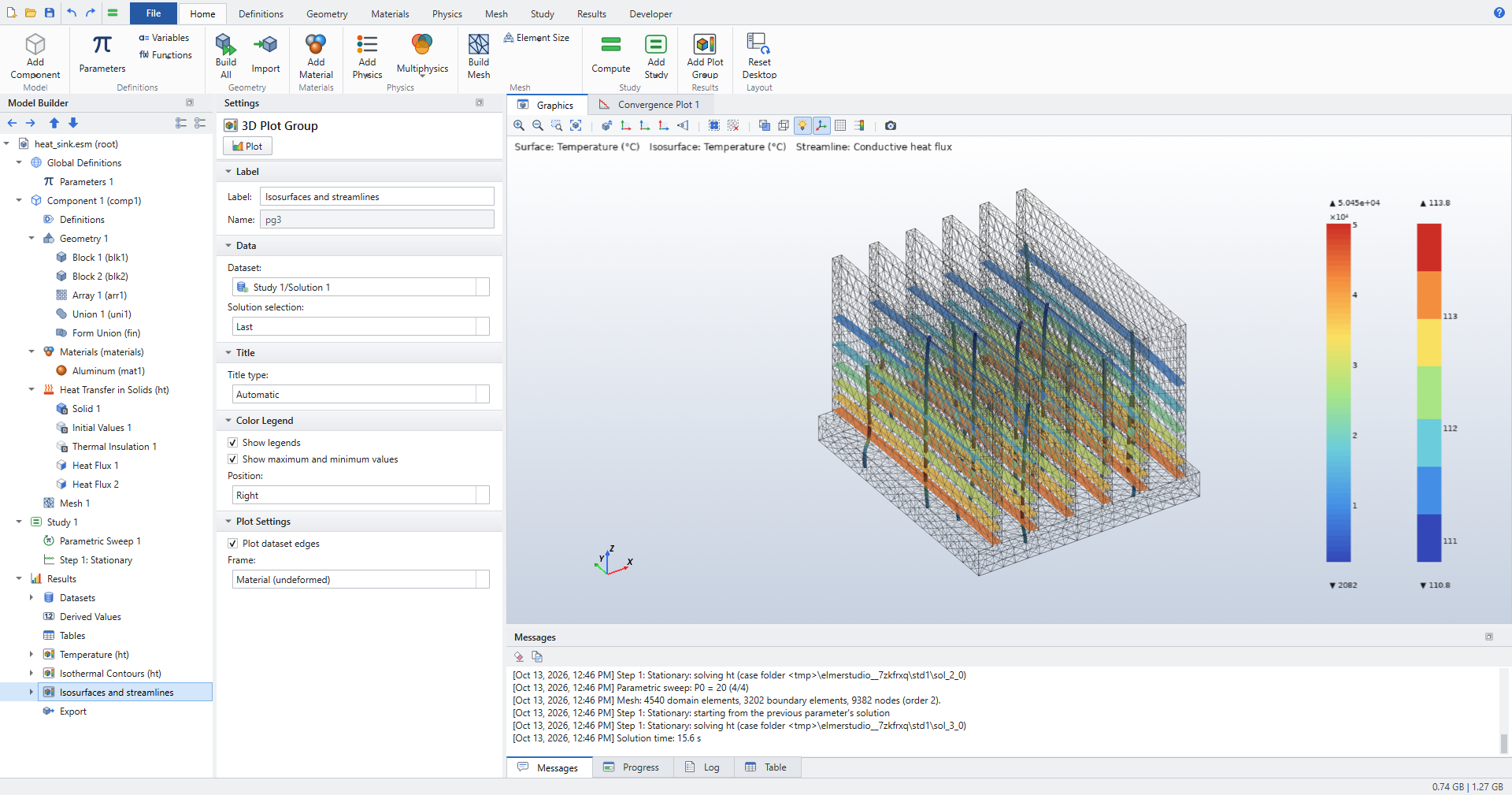Click the Functions button in ribbon

tap(165, 55)
